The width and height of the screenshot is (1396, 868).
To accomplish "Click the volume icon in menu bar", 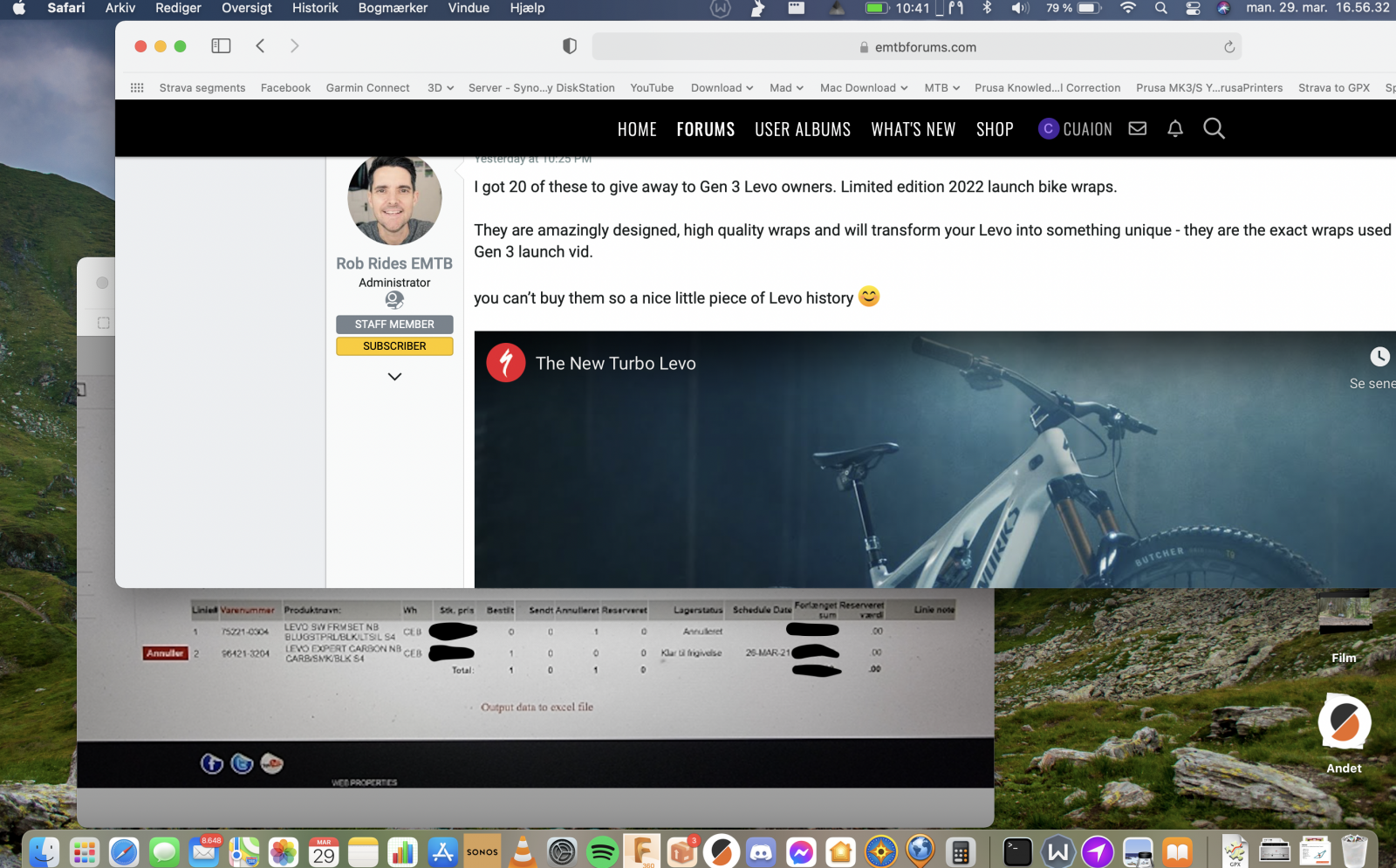I will (1020, 8).
